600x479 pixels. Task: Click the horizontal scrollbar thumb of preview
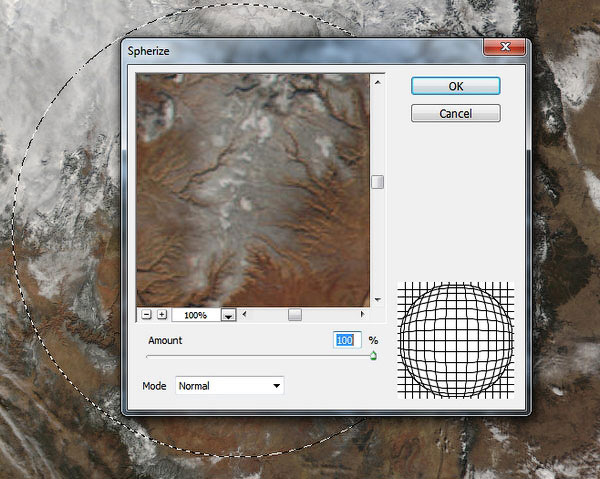click(295, 315)
